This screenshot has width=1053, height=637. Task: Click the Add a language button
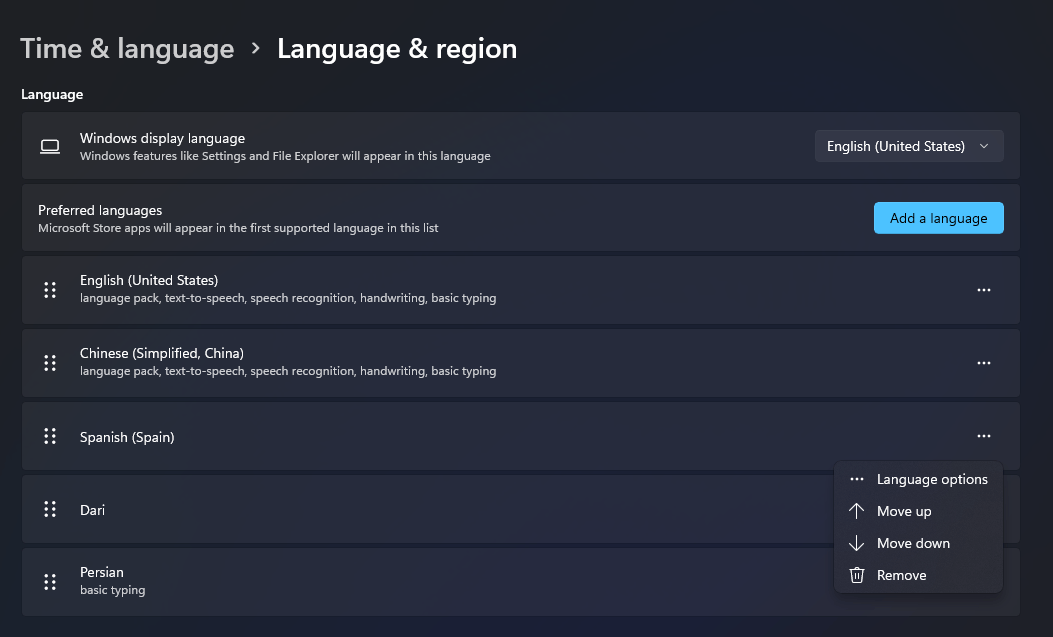point(938,218)
